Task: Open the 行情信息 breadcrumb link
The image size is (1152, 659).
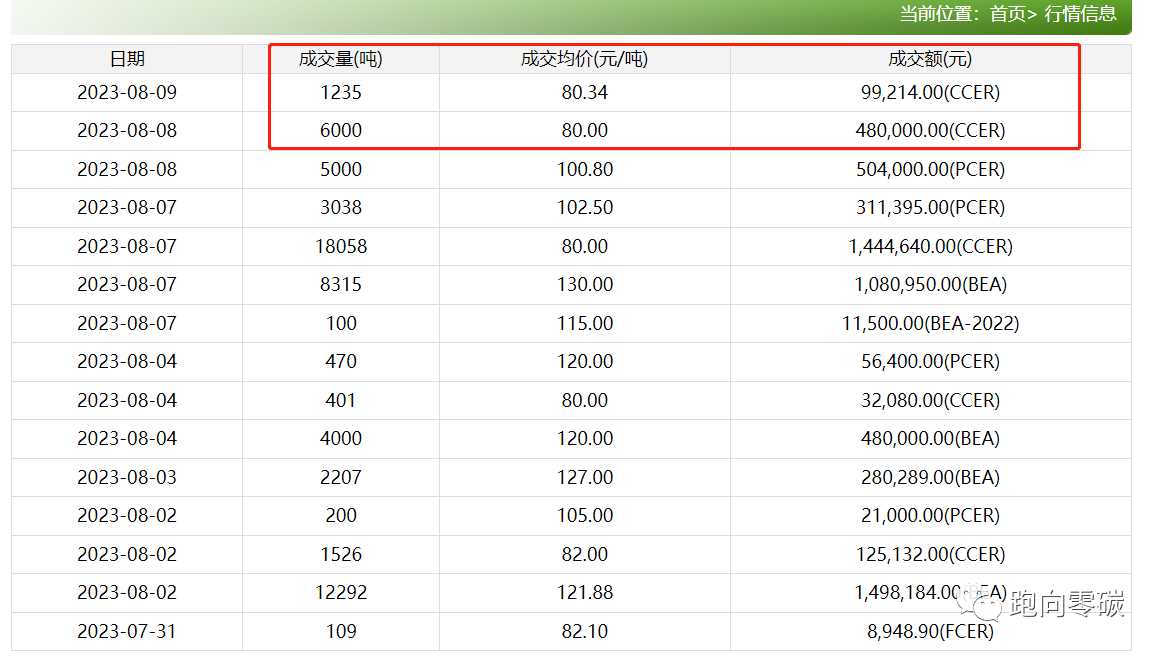Action: coord(1080,14)
